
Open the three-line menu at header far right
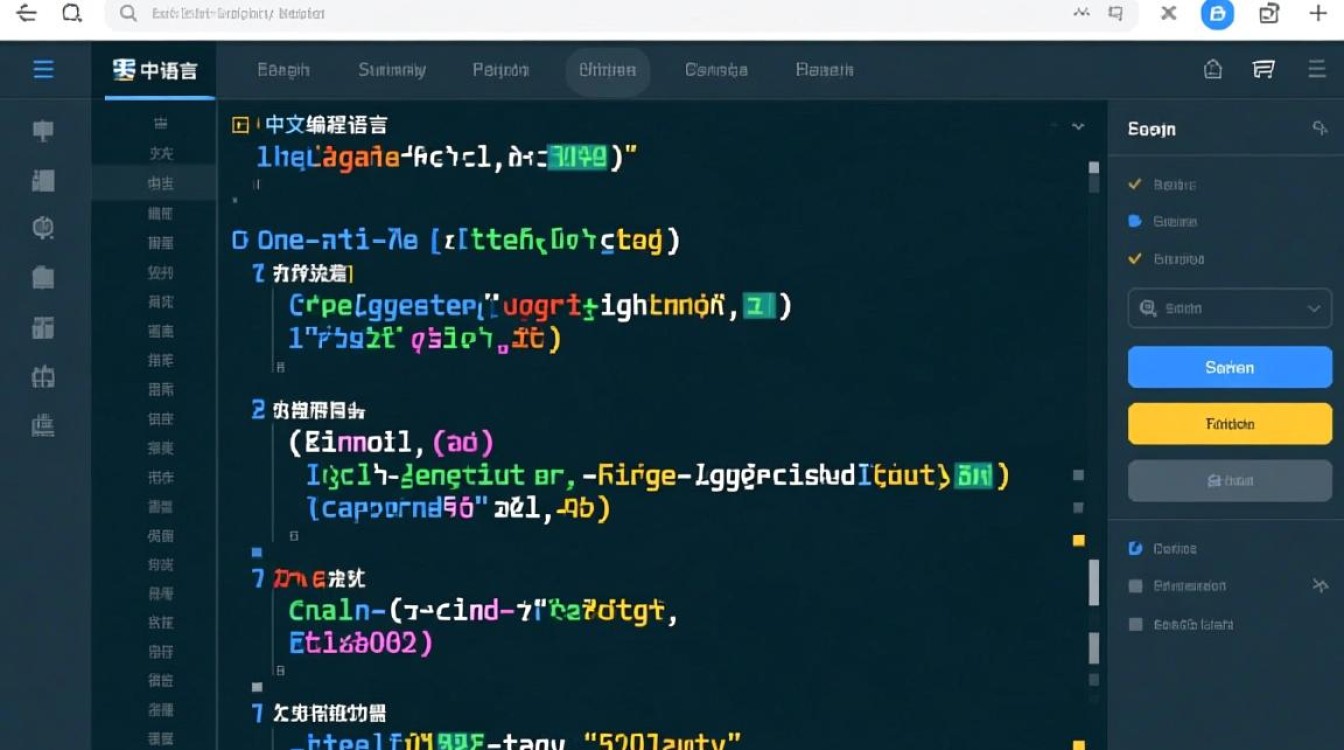point(1316,69)
